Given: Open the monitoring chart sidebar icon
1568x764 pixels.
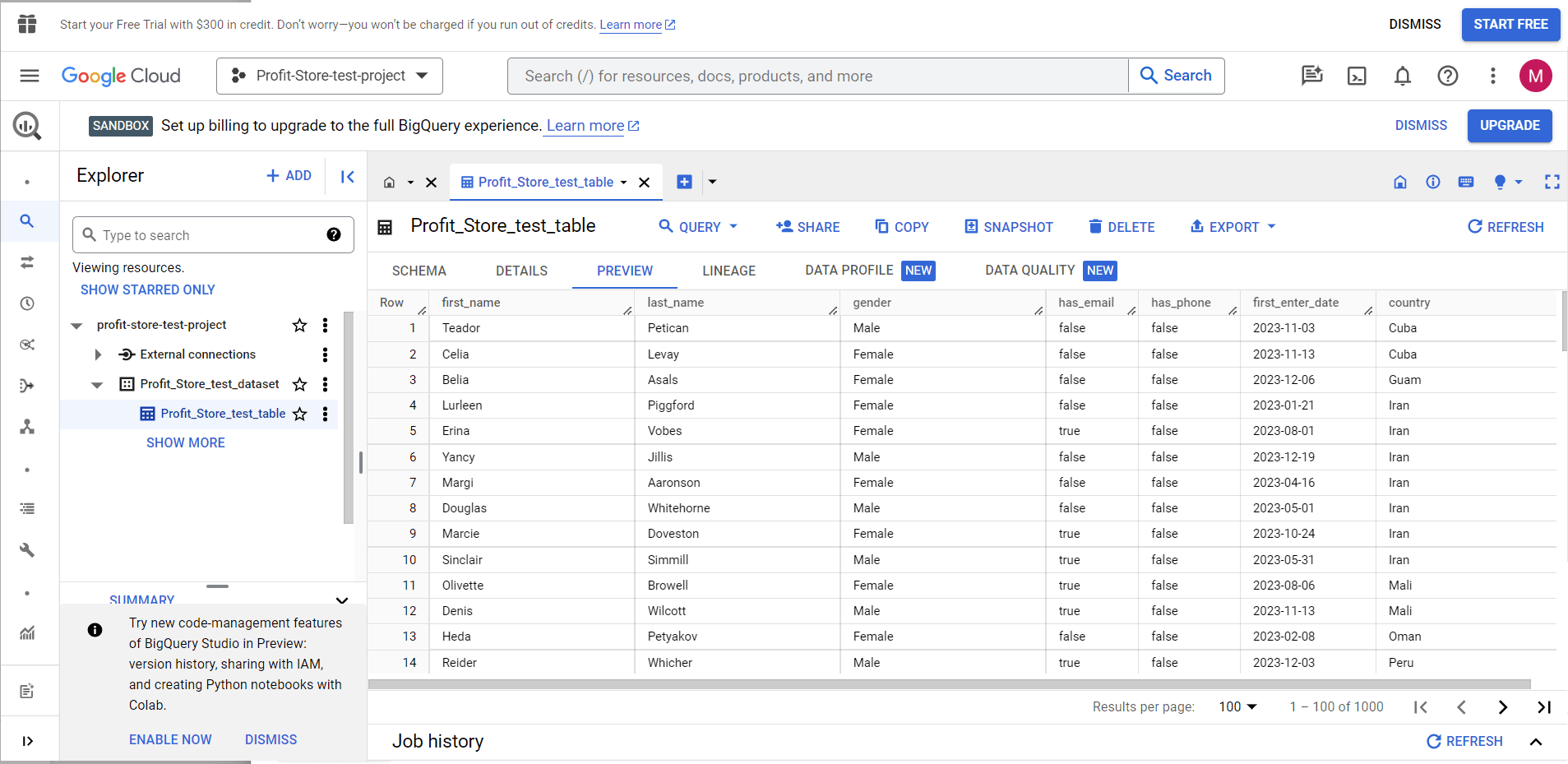Looking at the screenshot, I should 27,632.
